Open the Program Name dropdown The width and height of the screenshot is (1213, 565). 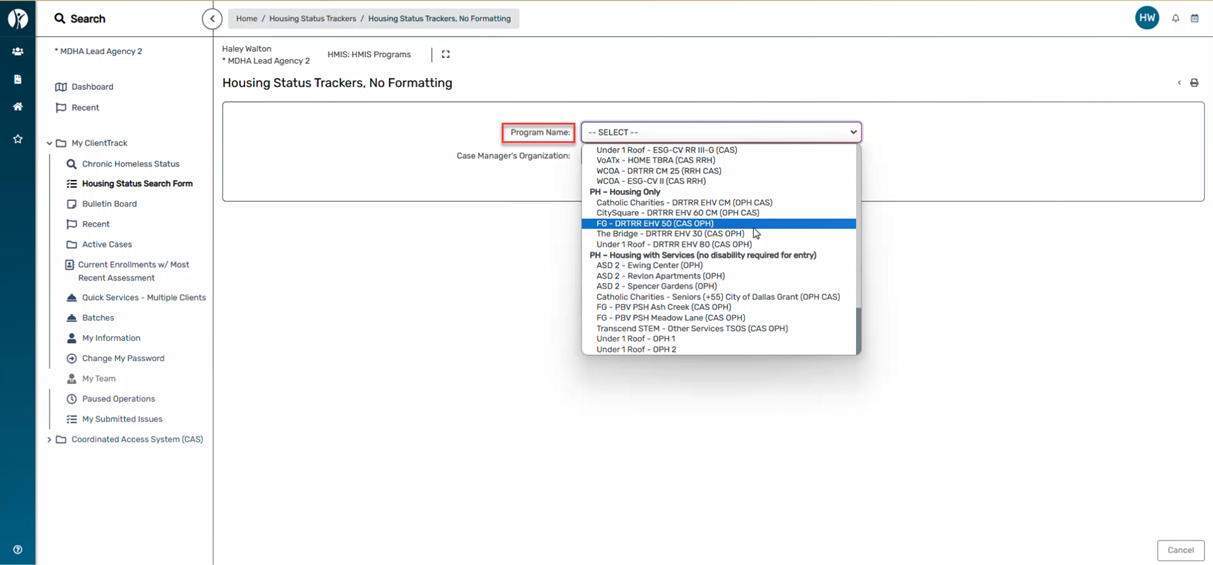coord(721,132)
